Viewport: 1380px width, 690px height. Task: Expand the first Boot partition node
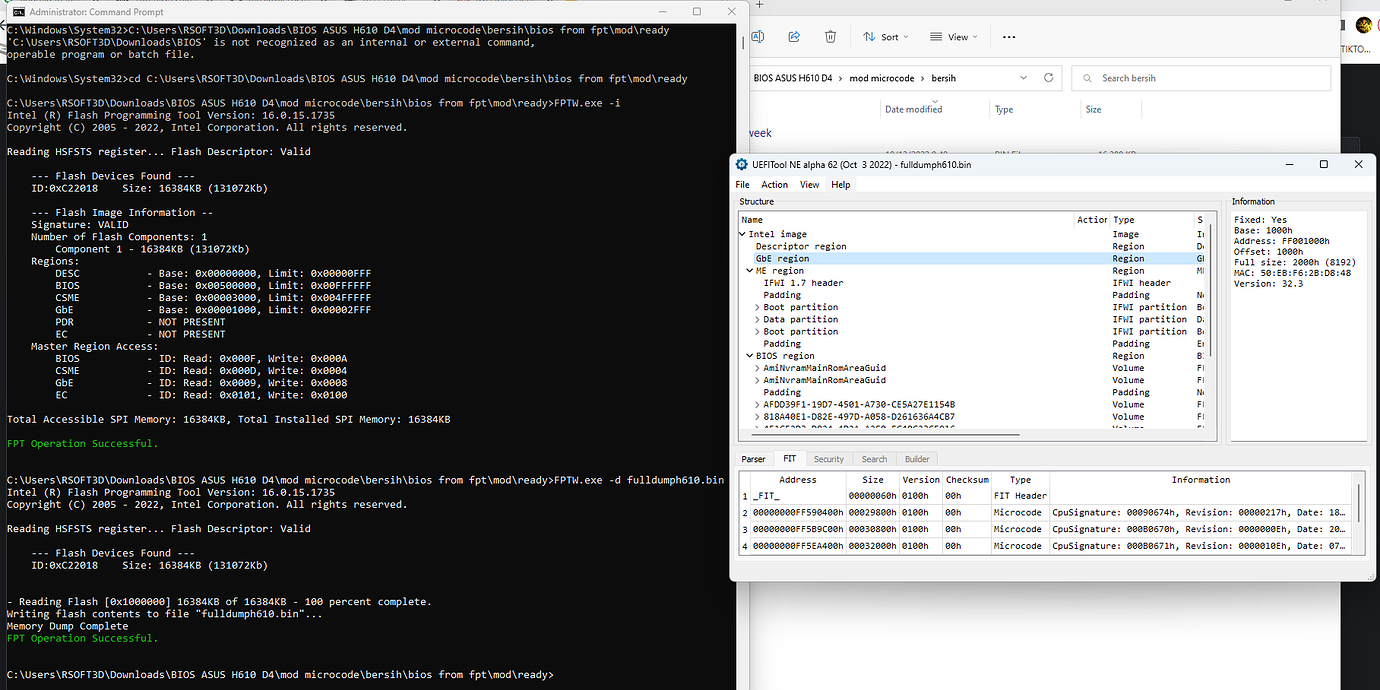coord(760,307)
